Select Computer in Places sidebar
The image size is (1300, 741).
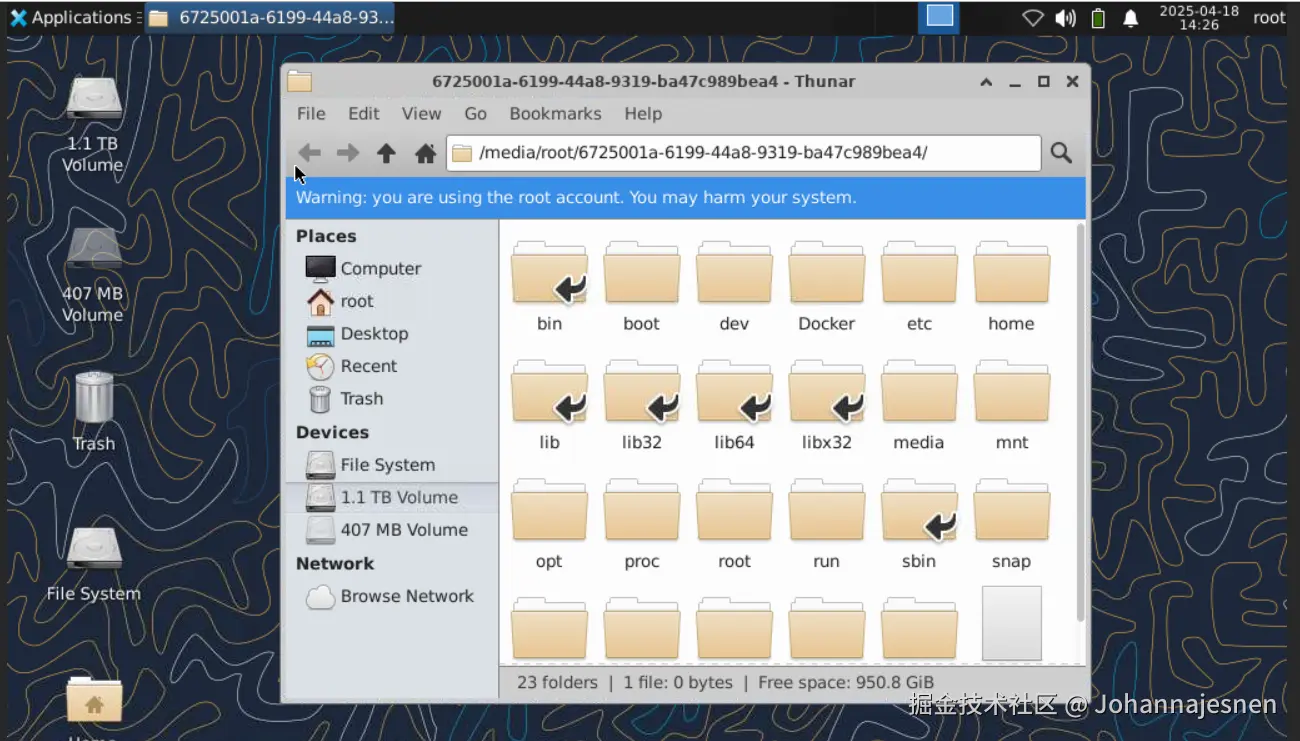pos(391,268)
